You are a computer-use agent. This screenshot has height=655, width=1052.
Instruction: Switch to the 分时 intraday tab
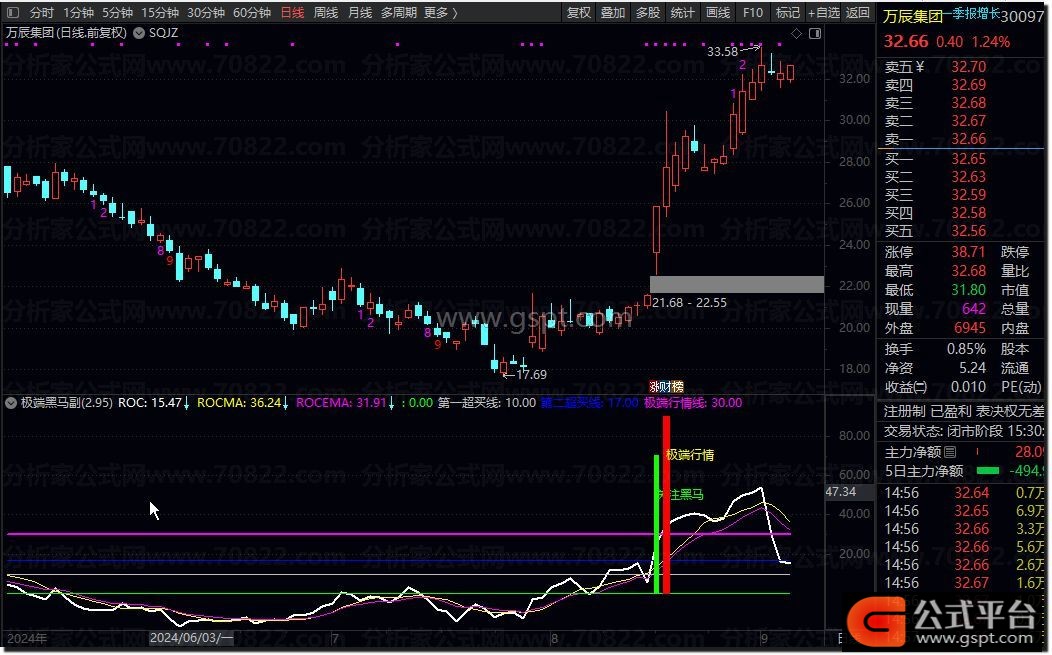pos(42,13)
